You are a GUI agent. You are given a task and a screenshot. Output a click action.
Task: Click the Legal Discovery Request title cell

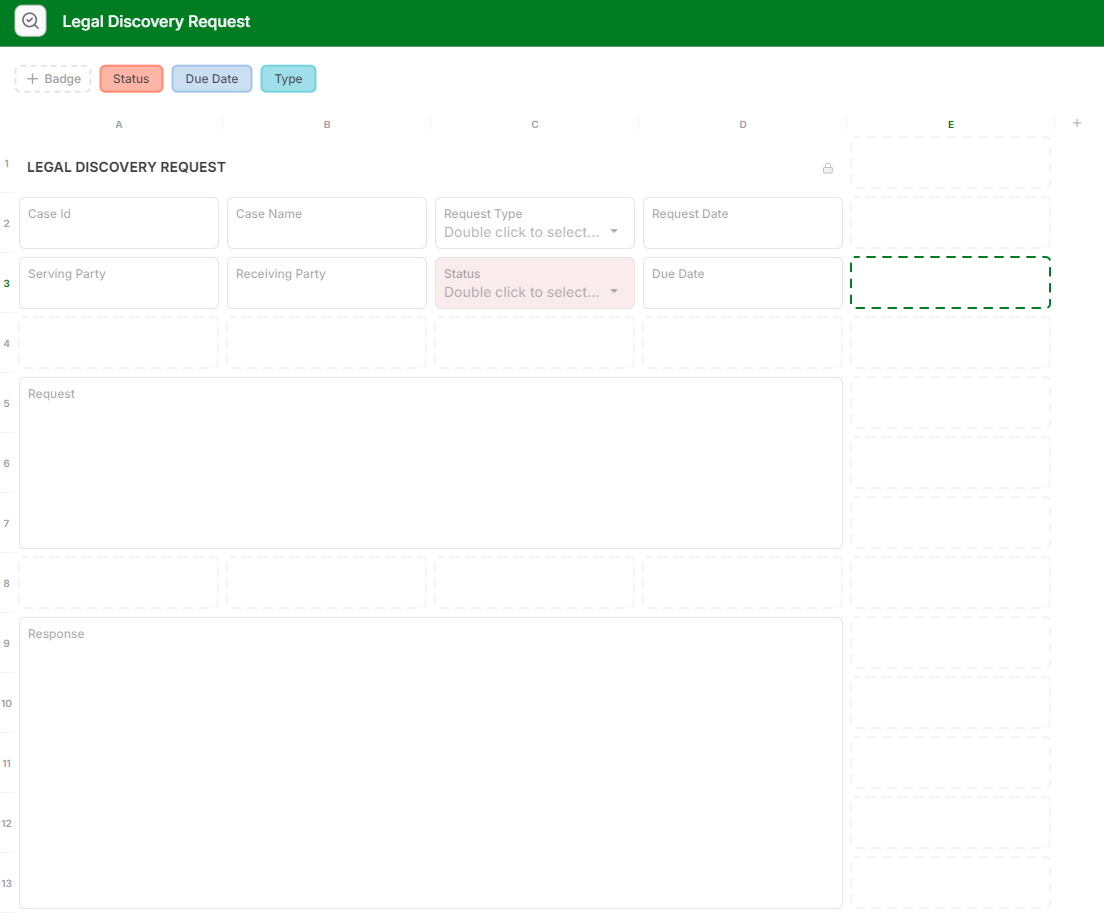(127, 167)
